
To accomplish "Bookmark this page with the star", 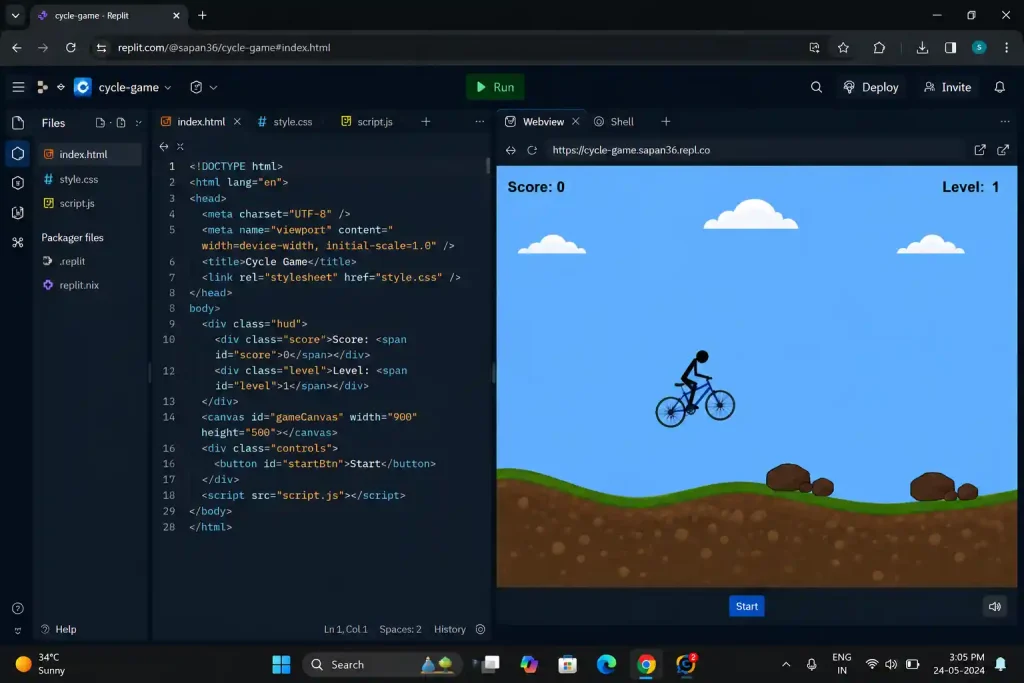I will pos(843,48).
